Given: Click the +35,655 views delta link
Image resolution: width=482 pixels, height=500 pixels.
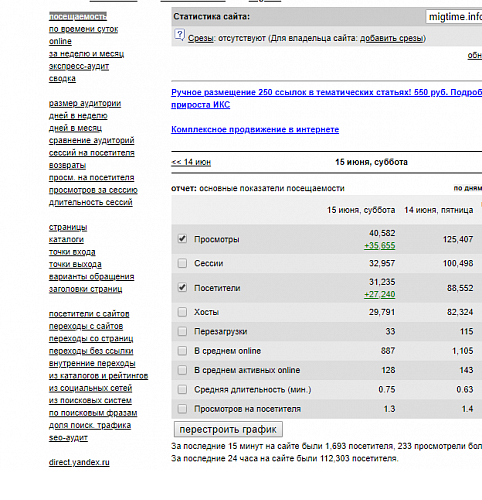Looking at the screenshot, I should coord(380,246).
